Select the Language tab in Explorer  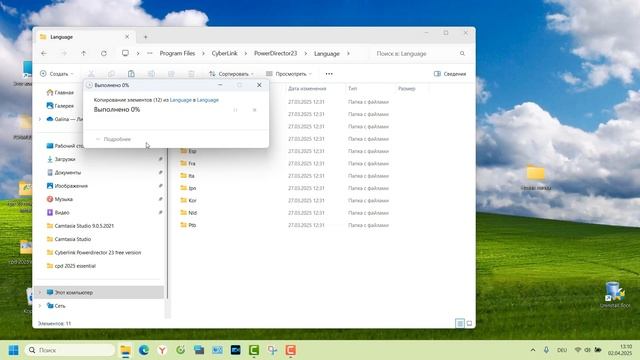point(85,37)
